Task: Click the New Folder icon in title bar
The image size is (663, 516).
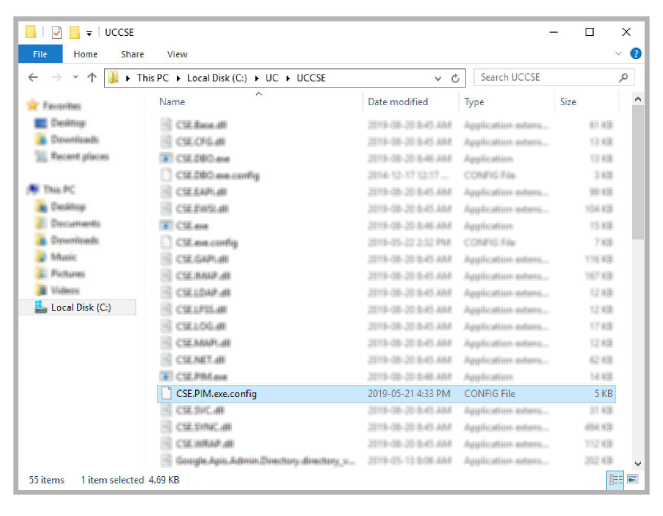Action: [74, 32]
